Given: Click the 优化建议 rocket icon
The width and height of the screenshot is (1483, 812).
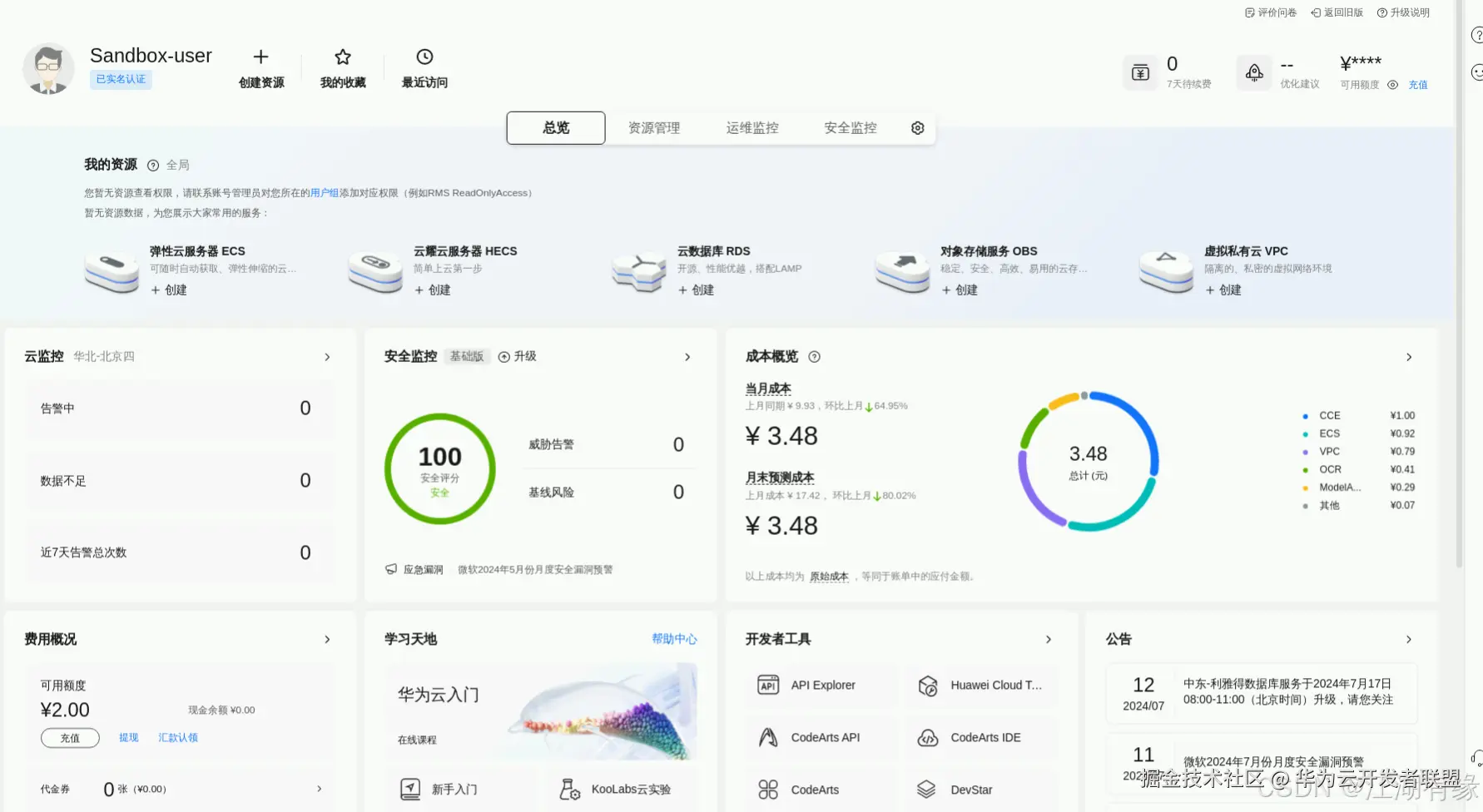Looking at the screenshot, I should 1254,72.
